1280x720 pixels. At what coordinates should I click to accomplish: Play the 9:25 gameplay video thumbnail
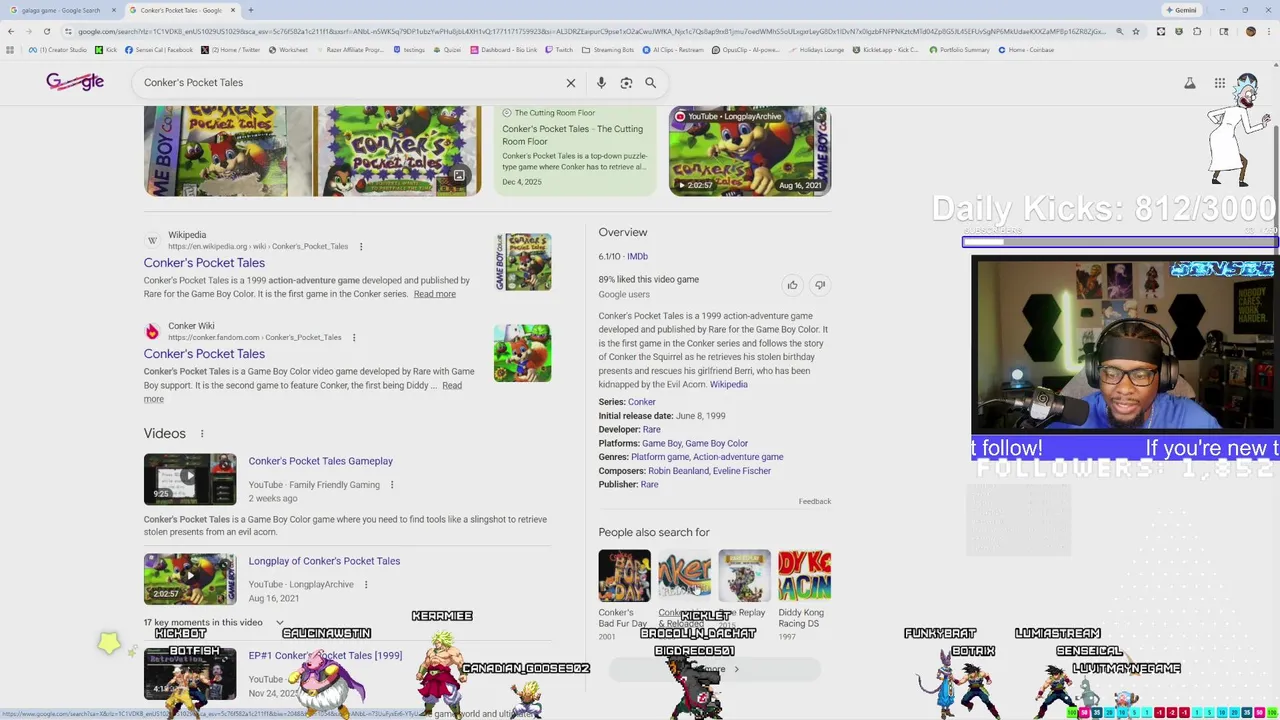pos(190,479)
